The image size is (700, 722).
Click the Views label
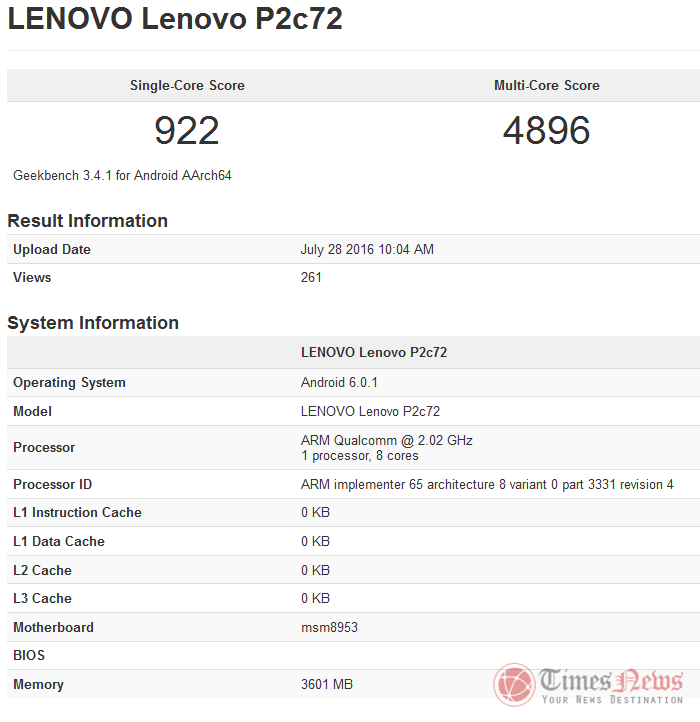pos(32,278)
